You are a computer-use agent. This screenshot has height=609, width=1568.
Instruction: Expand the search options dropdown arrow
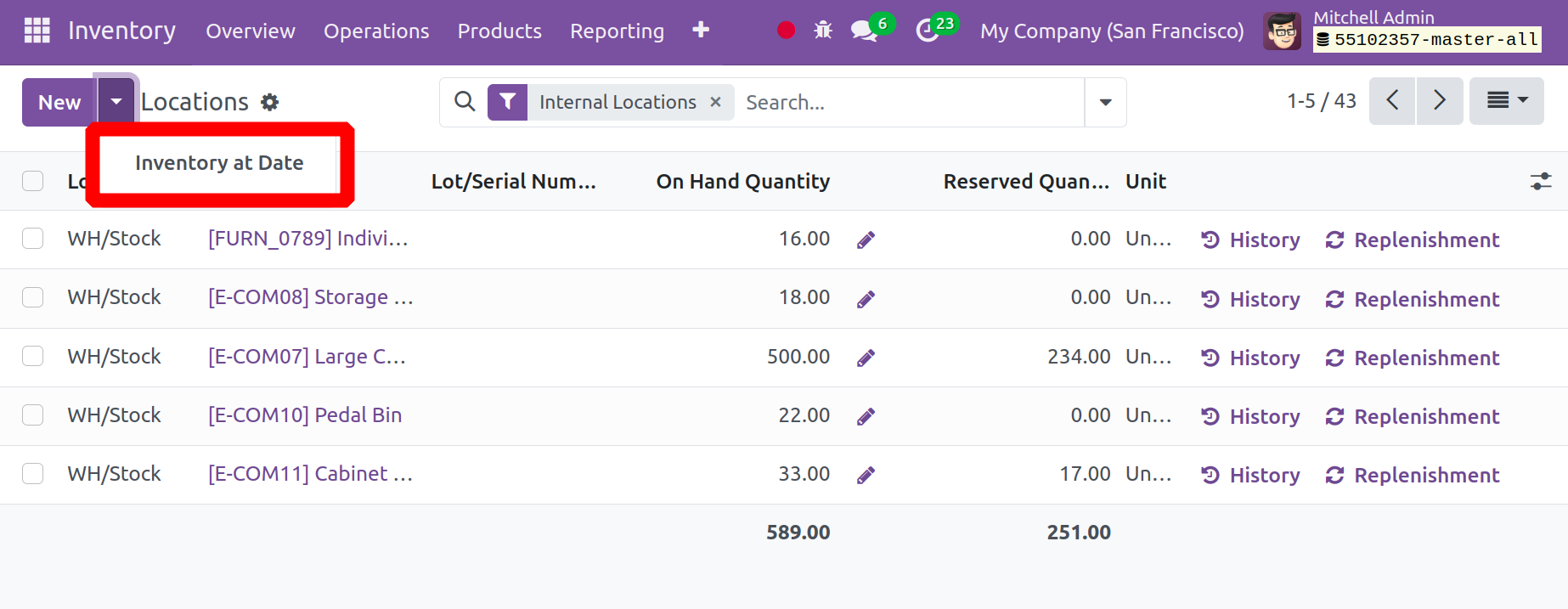coord(1105,103)
